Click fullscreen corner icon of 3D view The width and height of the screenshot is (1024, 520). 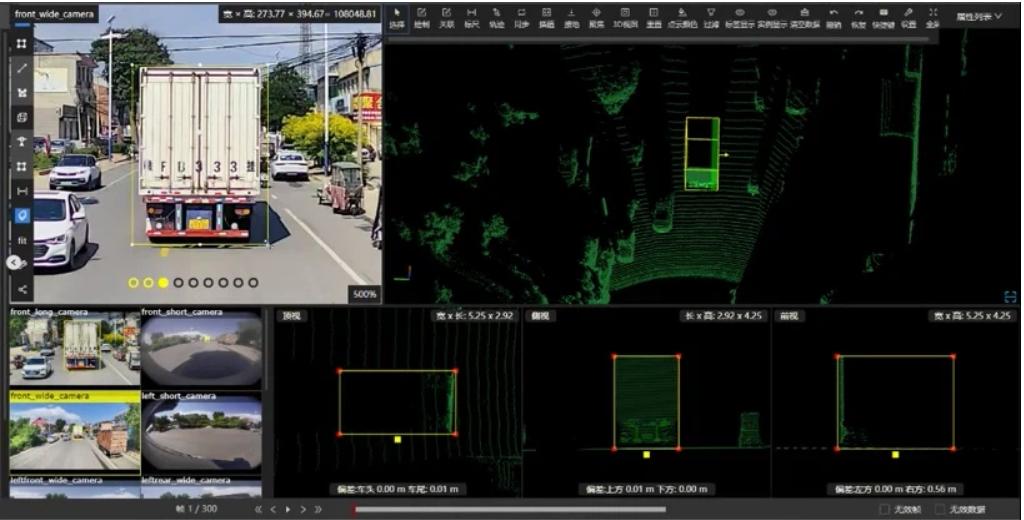click(x=1010, y=297)
